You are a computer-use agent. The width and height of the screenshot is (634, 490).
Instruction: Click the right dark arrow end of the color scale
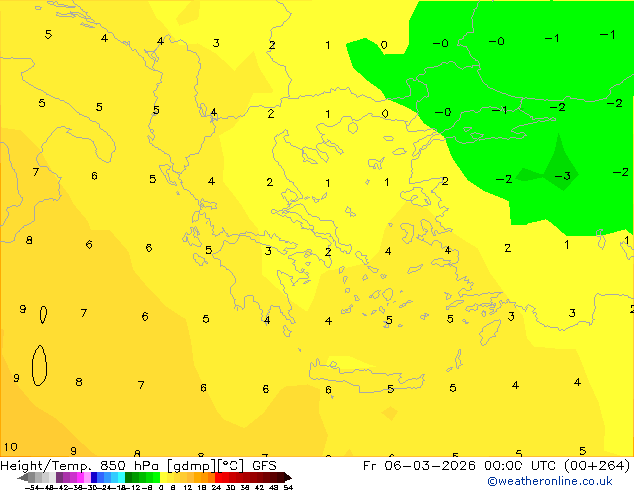tap(287, 477)
